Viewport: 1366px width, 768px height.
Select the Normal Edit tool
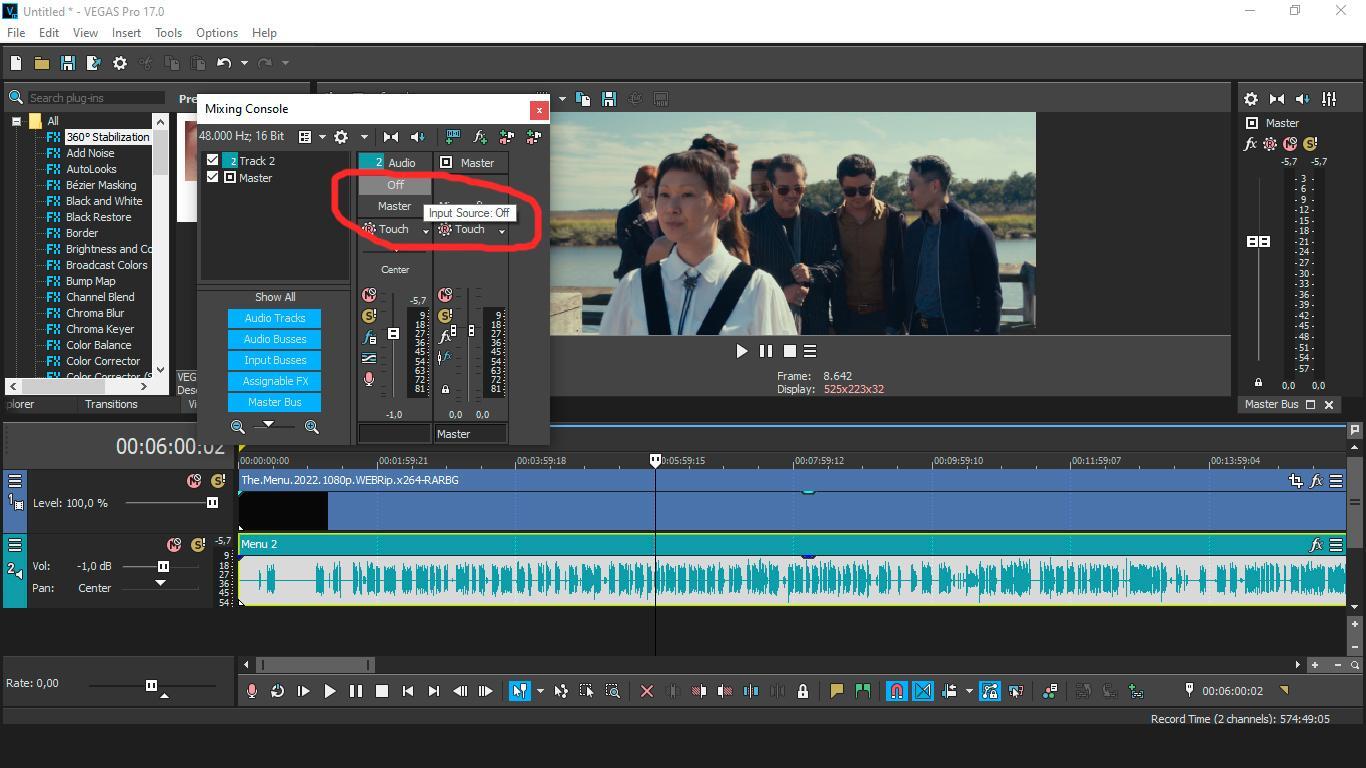tap(519, 691)
